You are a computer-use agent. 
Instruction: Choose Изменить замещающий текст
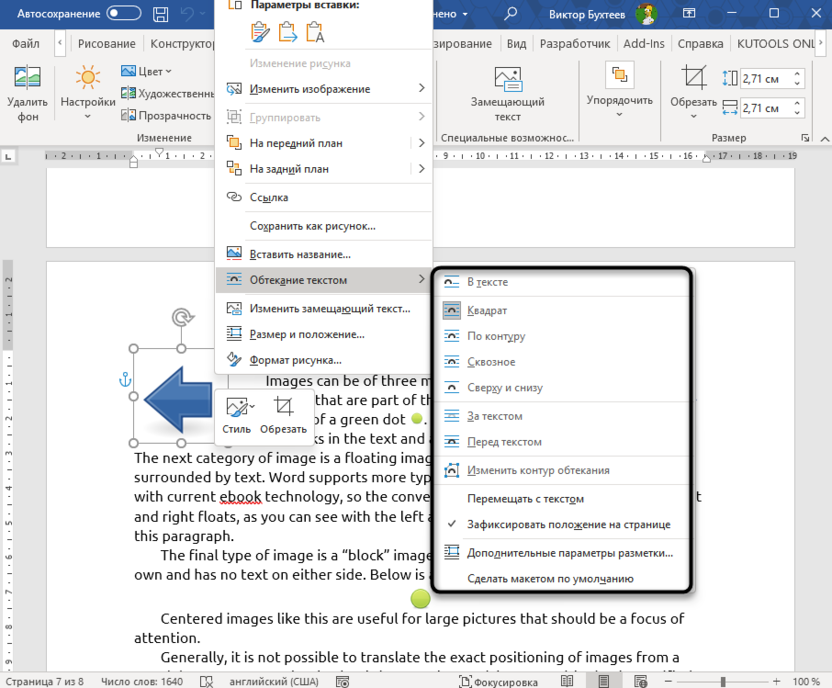tap(324, 309)
